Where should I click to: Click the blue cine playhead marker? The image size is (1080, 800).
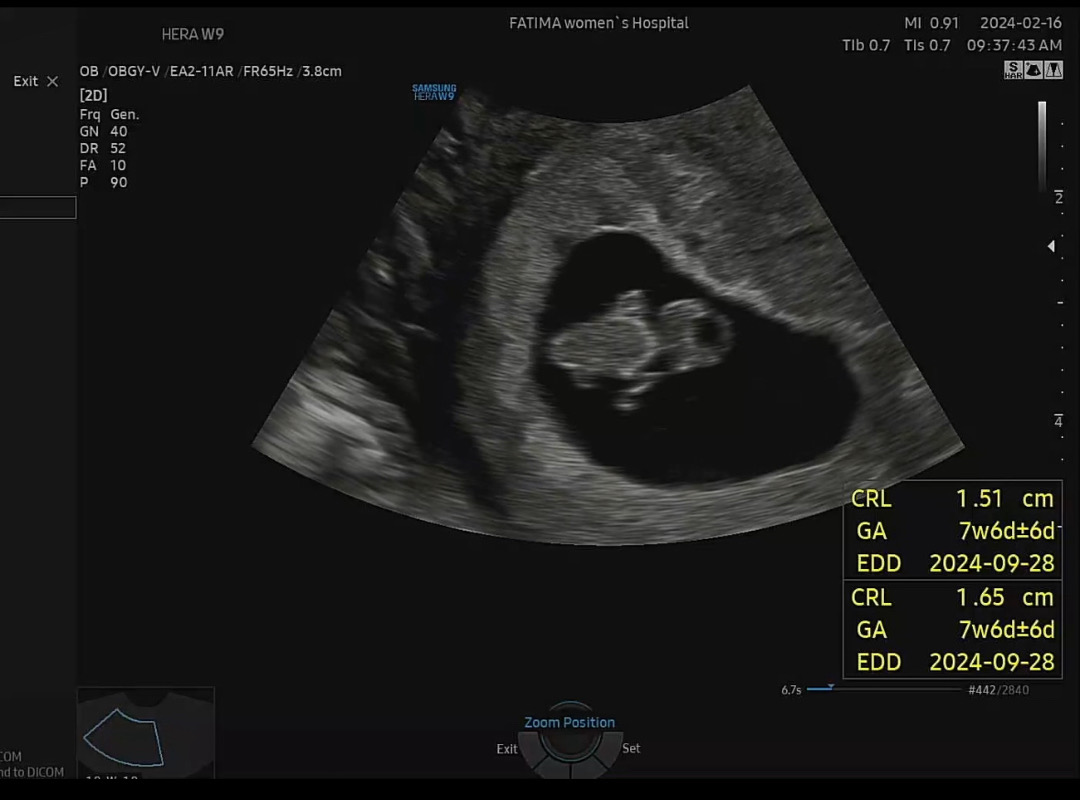[x=830, y=687]
